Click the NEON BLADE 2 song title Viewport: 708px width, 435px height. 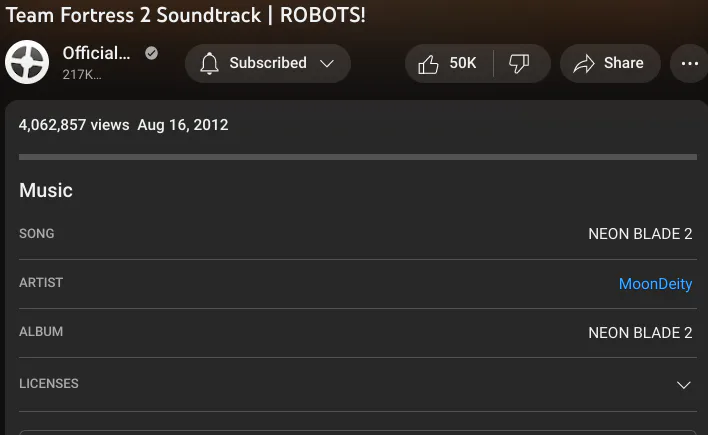tap(640, 234)
